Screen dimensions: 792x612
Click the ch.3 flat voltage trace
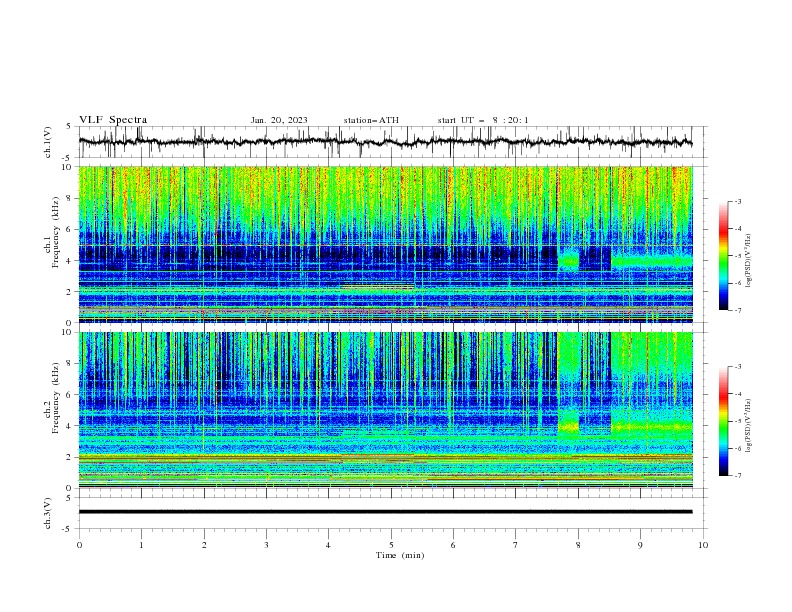[x=385, y=512]
